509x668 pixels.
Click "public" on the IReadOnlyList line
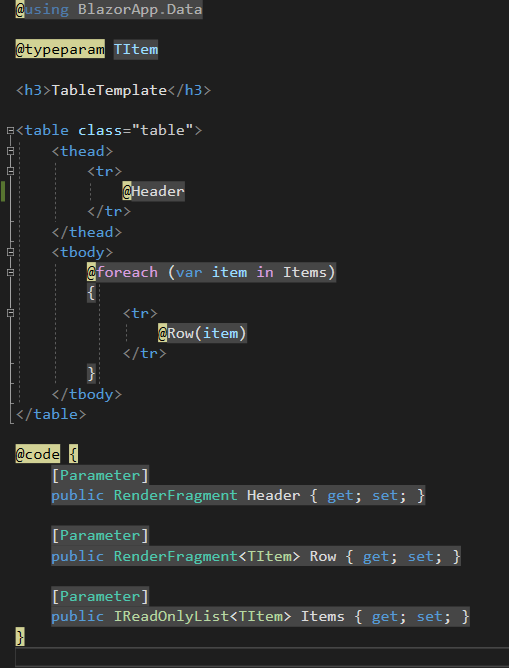tap(78, 617)
